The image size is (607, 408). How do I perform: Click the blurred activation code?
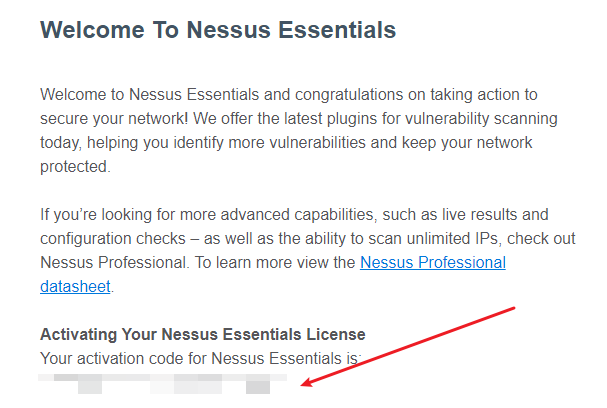[x=163, y=384]
